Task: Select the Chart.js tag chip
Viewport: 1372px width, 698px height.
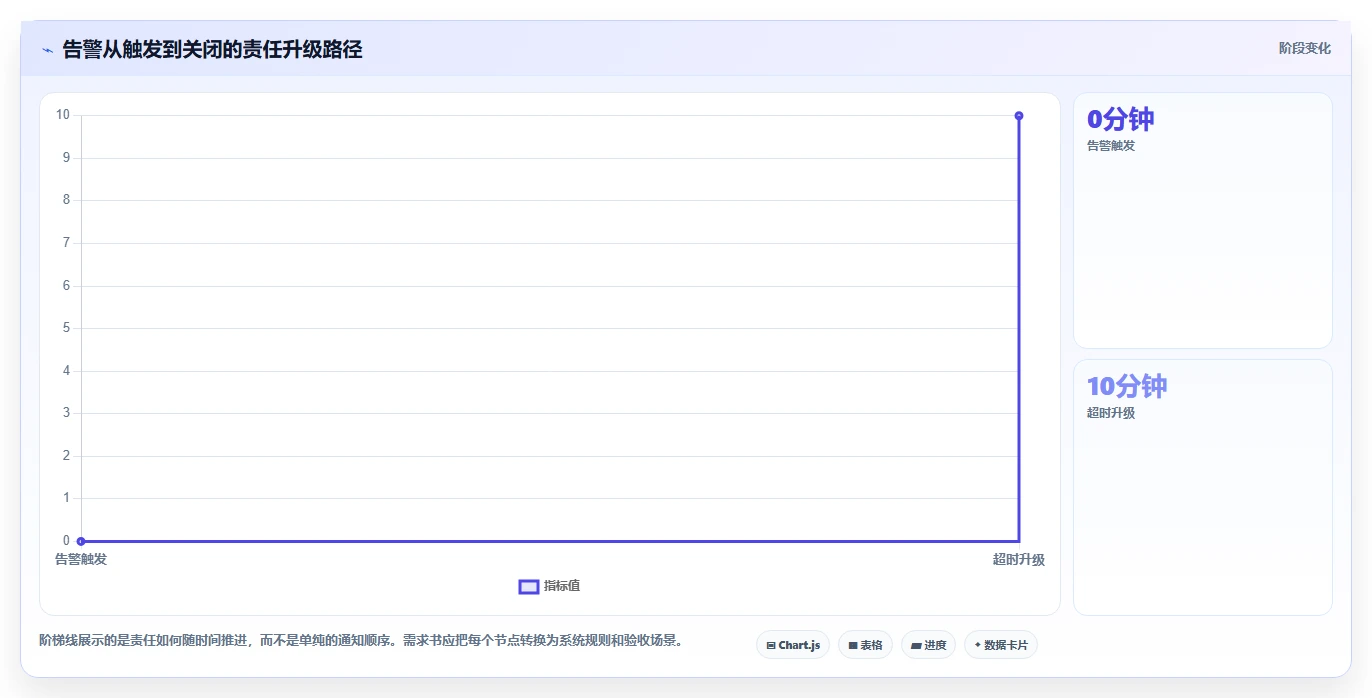Action: tap(793, 645)
